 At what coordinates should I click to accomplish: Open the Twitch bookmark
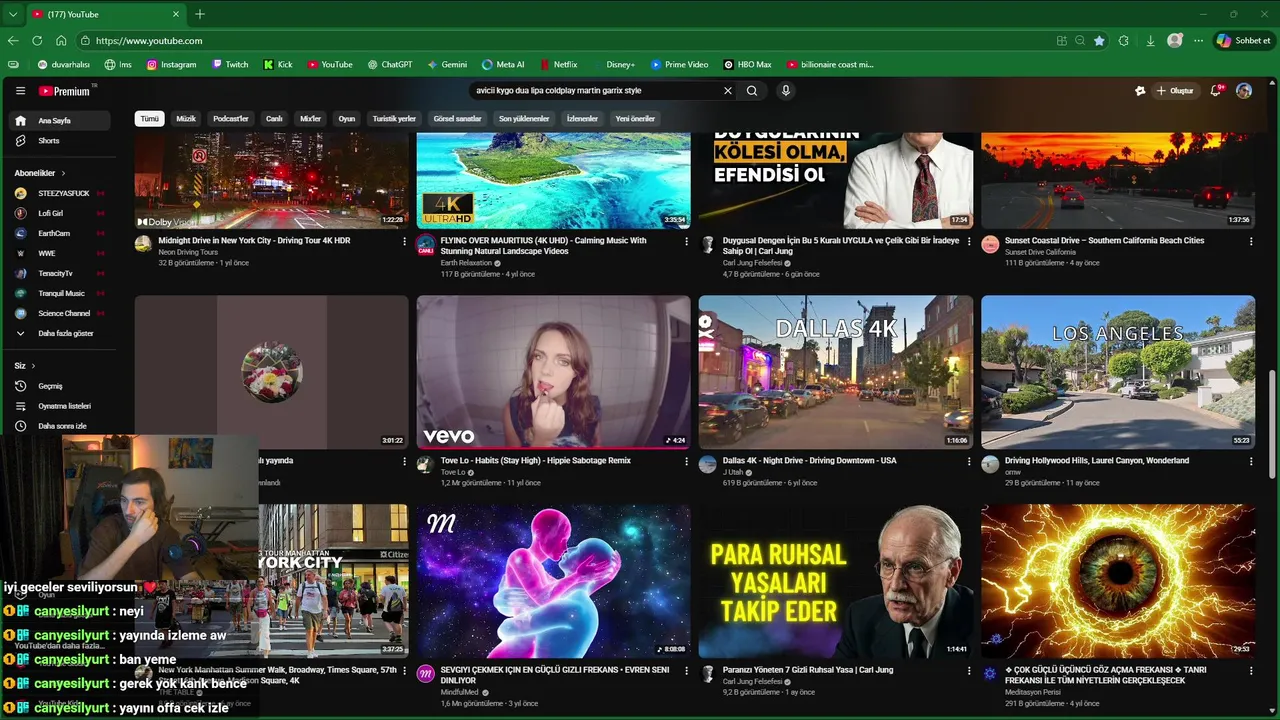click(x=230, y=65)
